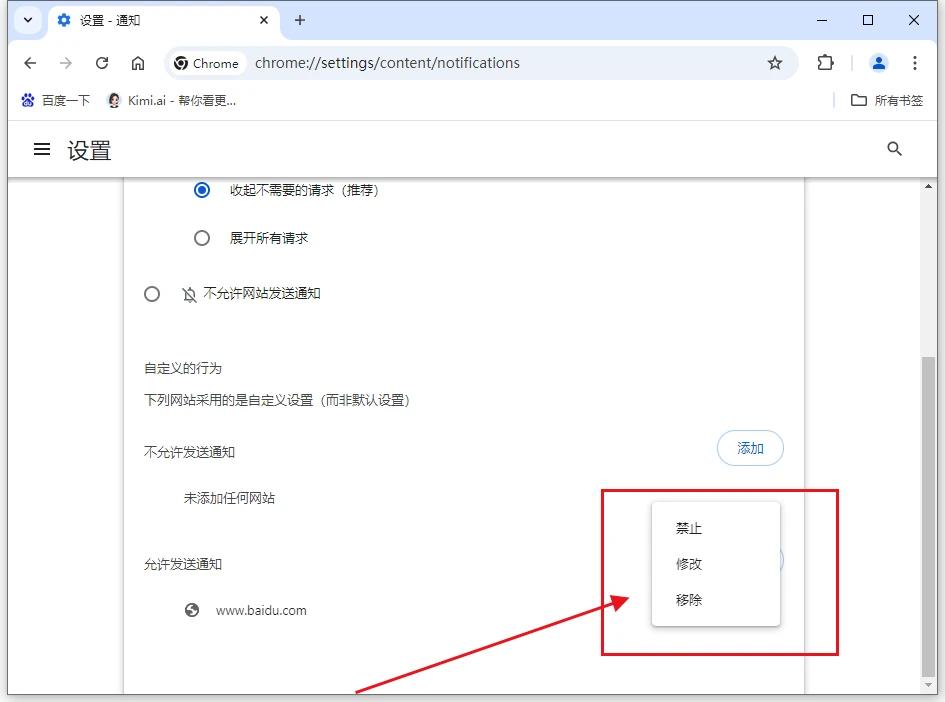Reload the current settings page
The width and height of the screenshot is (945, 702).
click(102, 63)
